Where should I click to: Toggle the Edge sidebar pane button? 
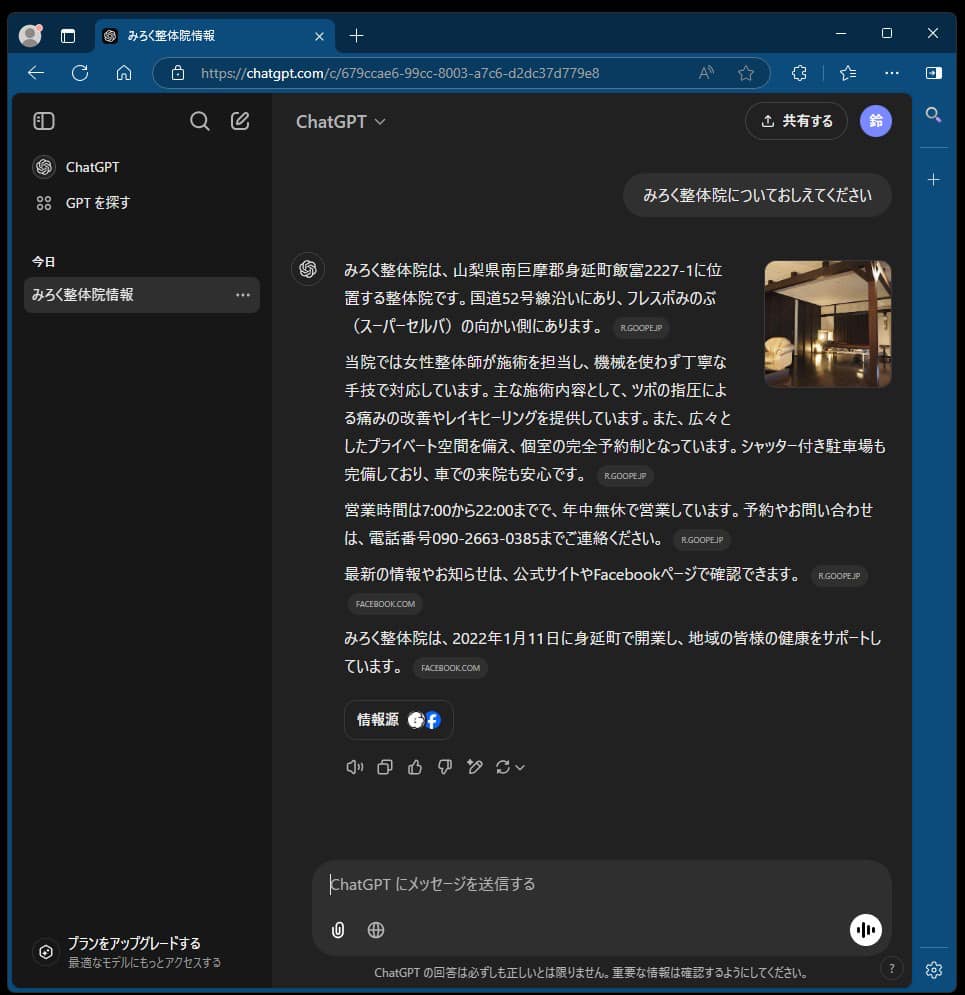coord(933,73)
